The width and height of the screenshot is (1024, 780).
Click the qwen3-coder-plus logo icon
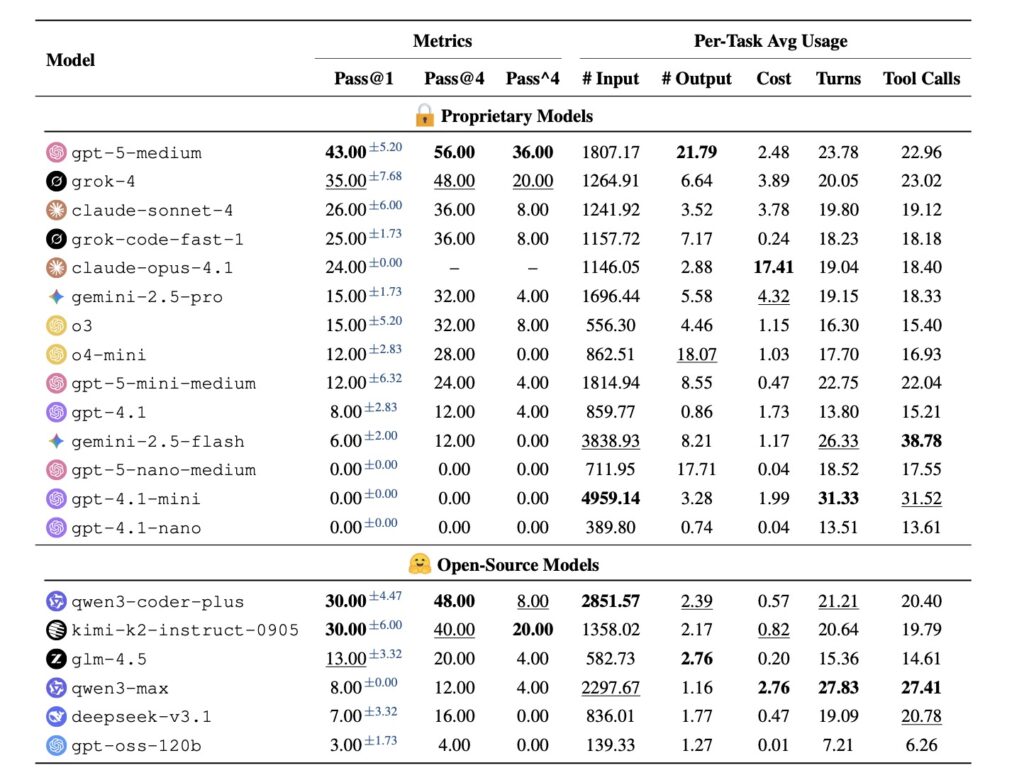[56, 602]
